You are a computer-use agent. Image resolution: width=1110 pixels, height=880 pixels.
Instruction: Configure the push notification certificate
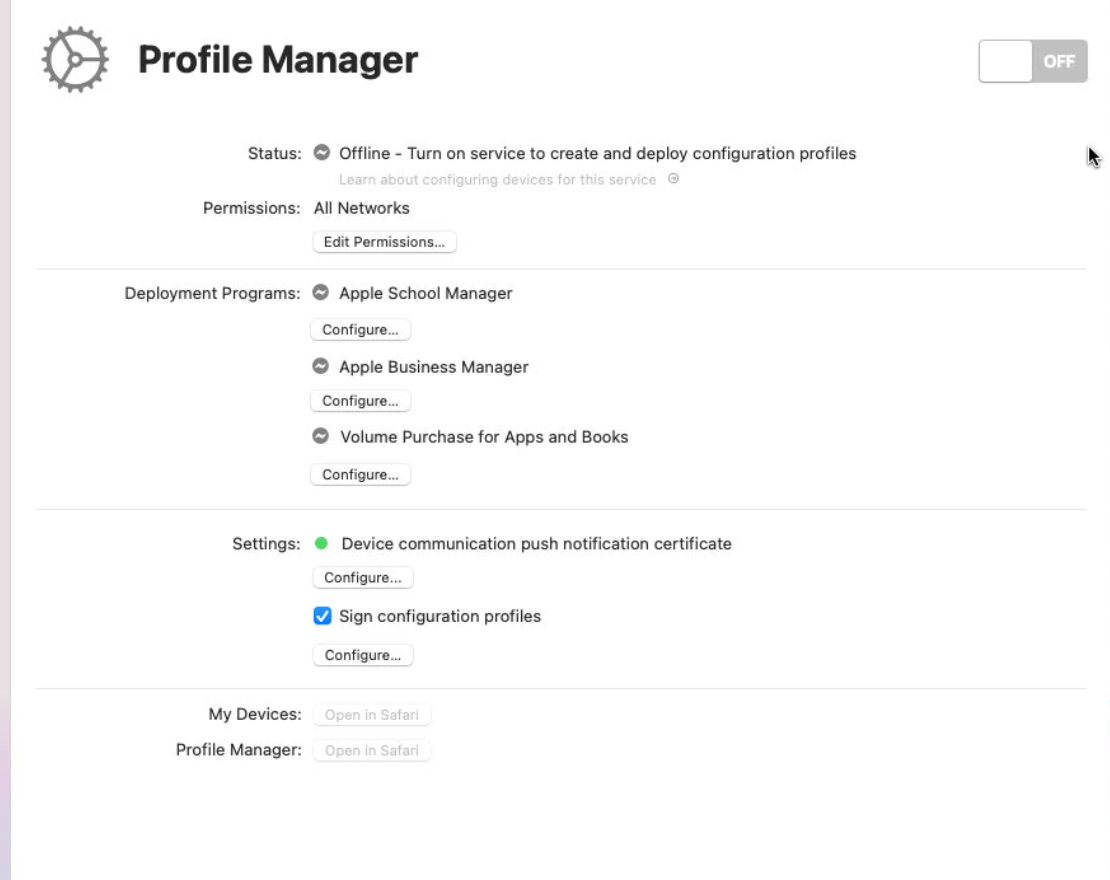tap(362, 578)
